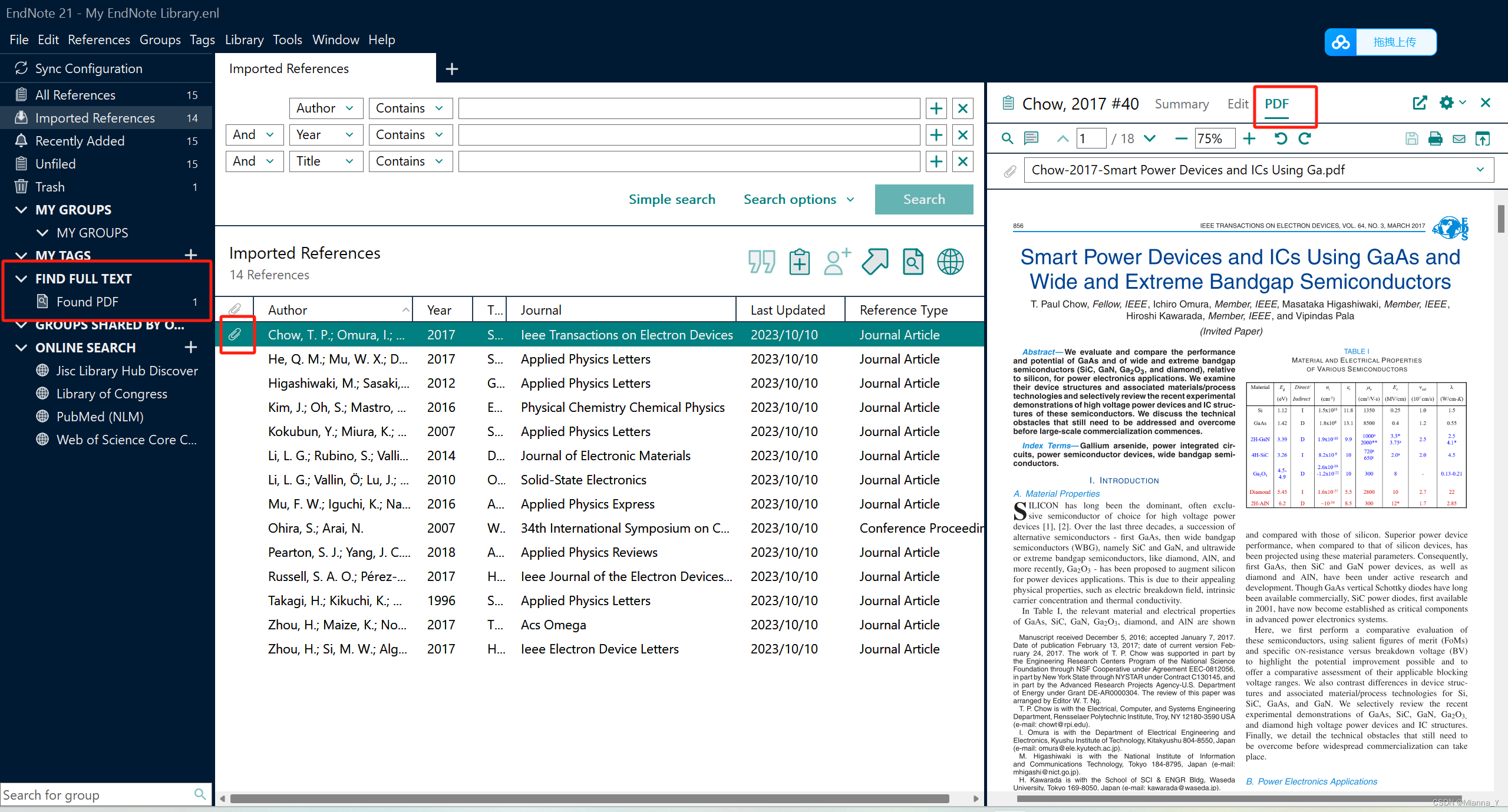1508x812 pixels.
Task: Open the Search options dropdown
Action: click(798, 199)
